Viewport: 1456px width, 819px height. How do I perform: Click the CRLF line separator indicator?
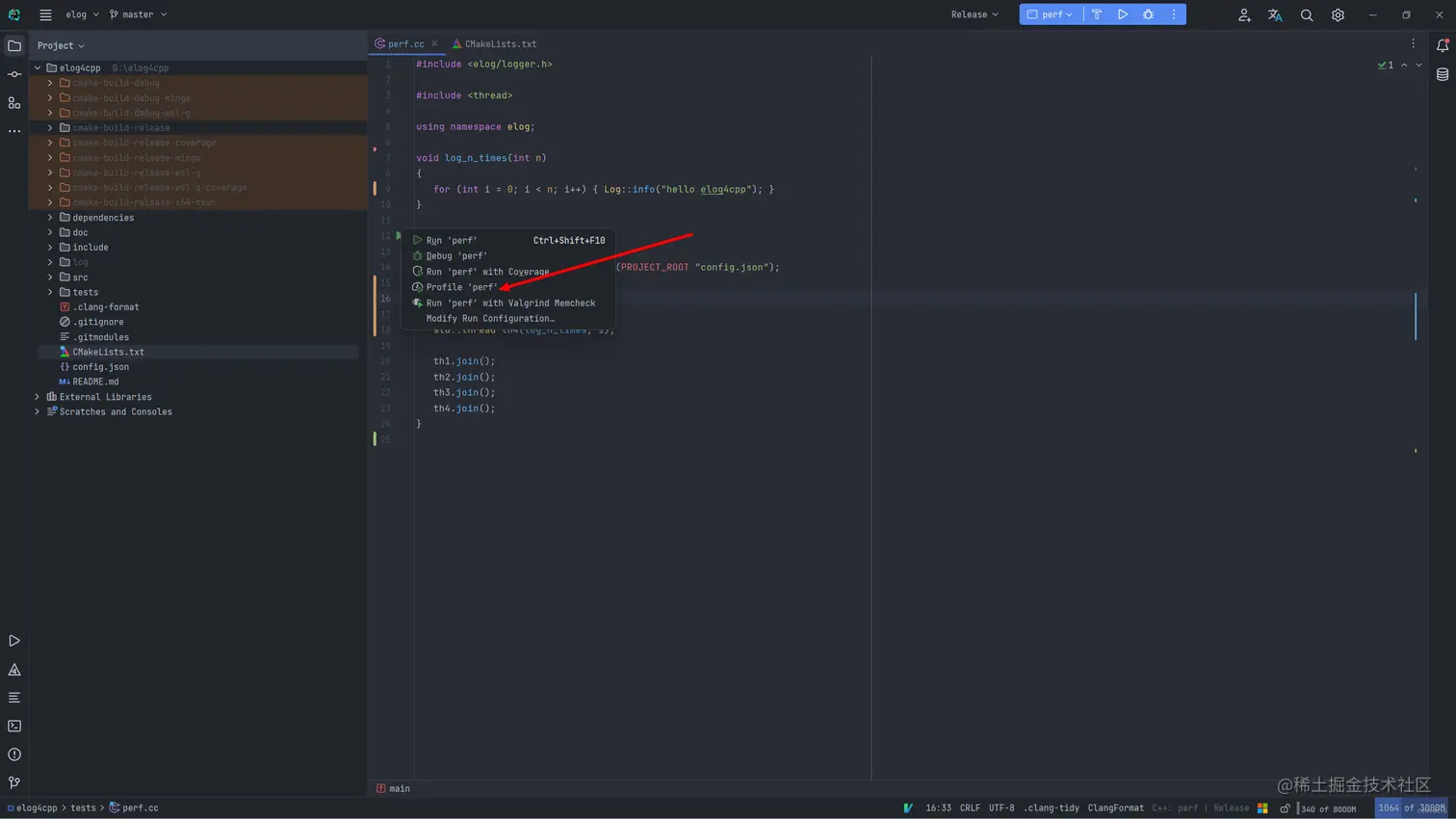(970, 808)
